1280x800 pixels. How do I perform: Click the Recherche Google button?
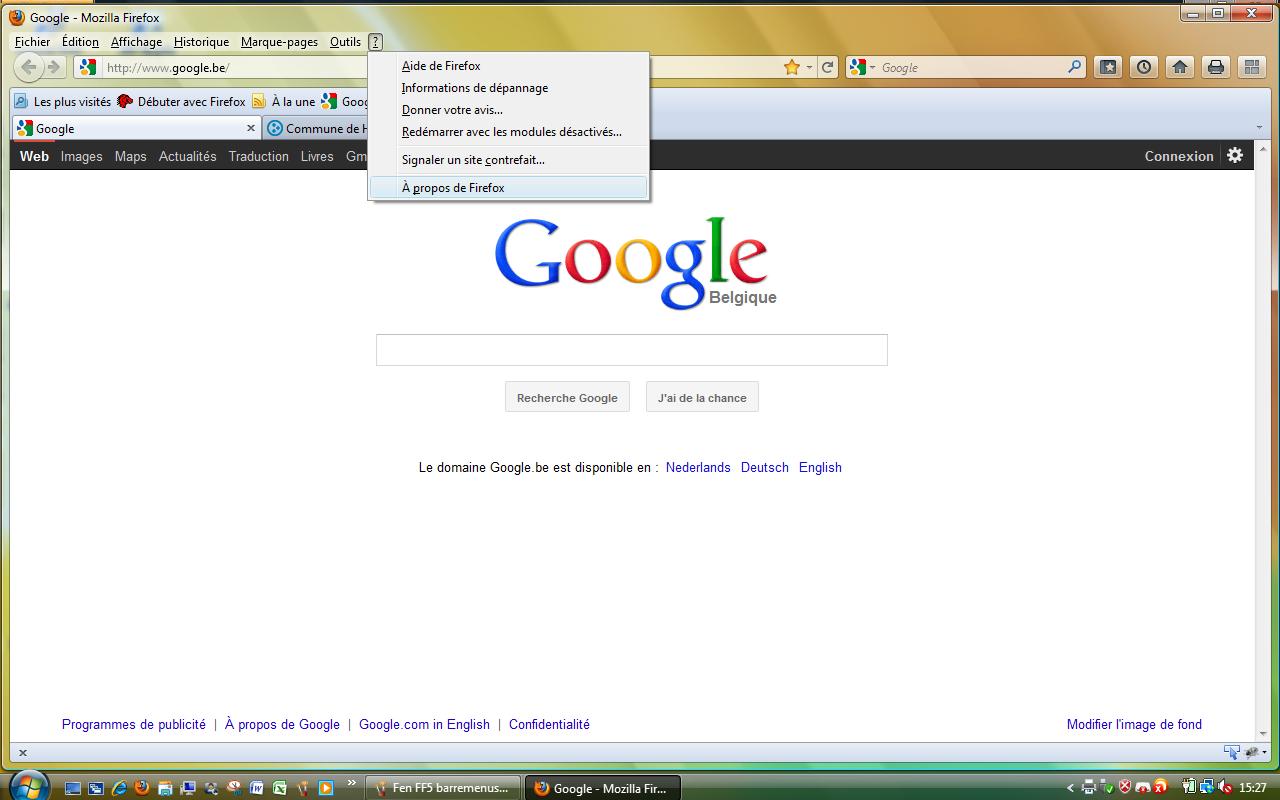(567, 397)
